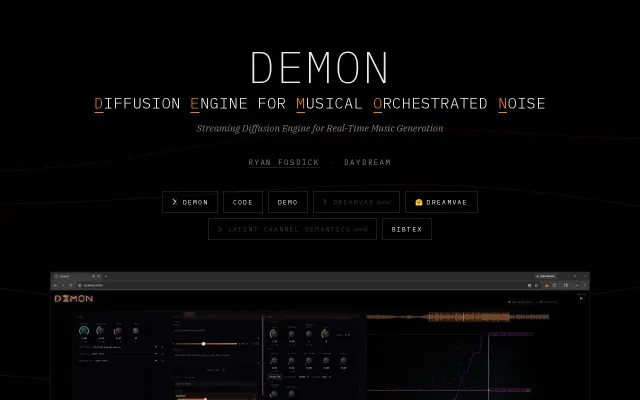The image size is (640, 400).
Task: Select the DEMON browser tab in preview
Action: click(78, 276)
